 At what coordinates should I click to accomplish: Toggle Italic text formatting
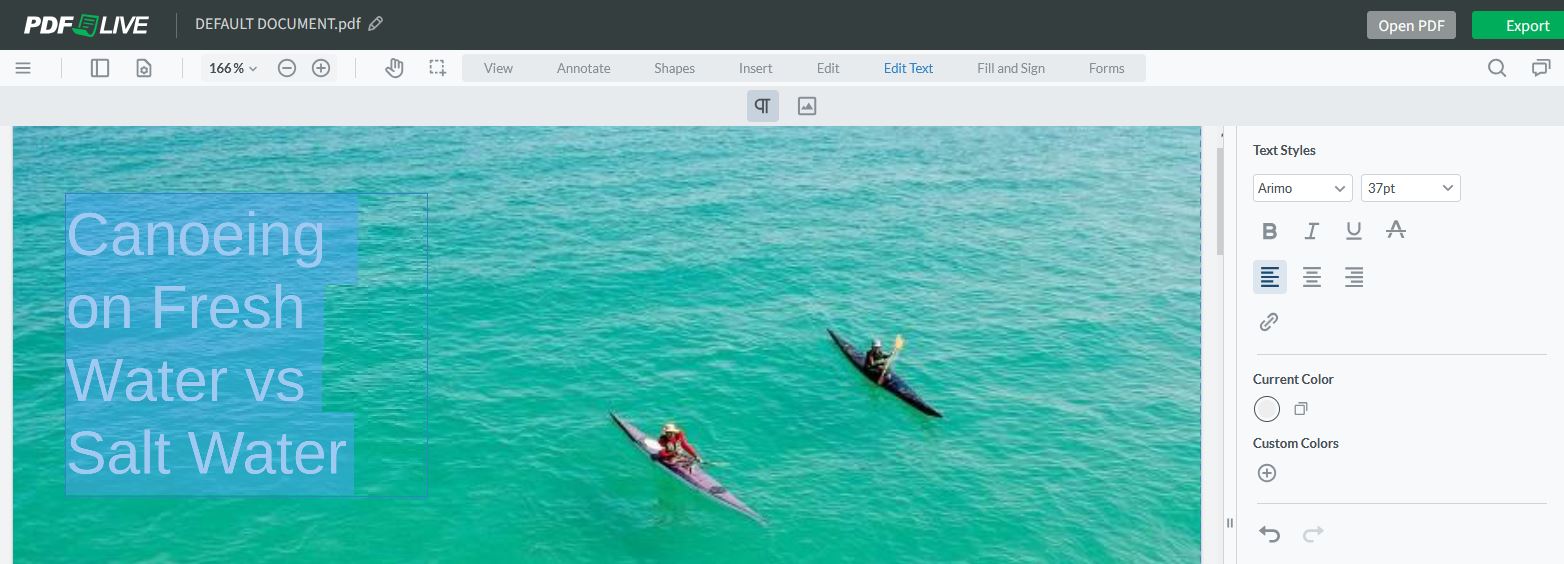1311,231
